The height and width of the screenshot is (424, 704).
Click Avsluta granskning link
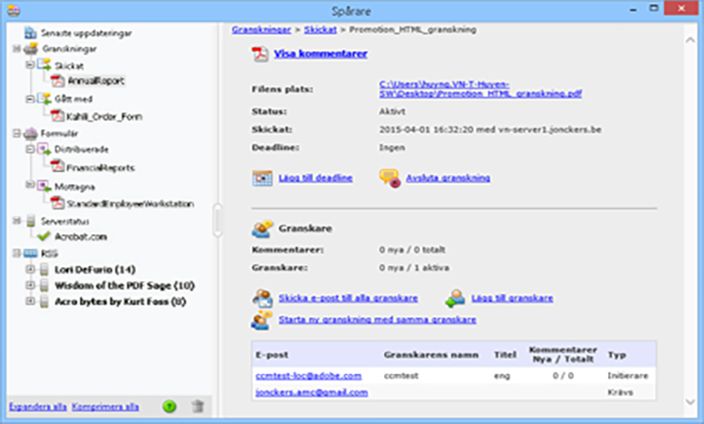pos(448,178)
